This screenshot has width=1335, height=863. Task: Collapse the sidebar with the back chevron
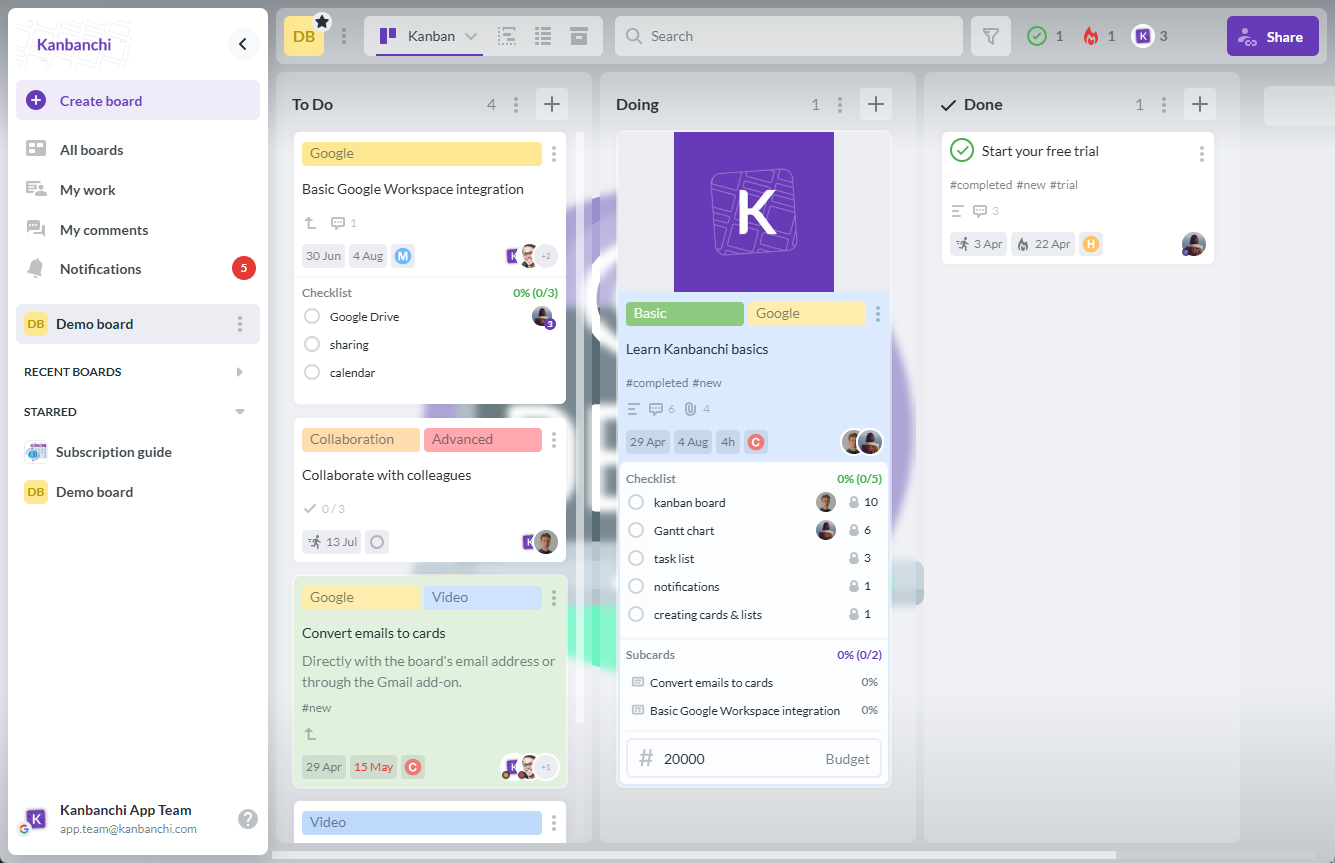243,44
